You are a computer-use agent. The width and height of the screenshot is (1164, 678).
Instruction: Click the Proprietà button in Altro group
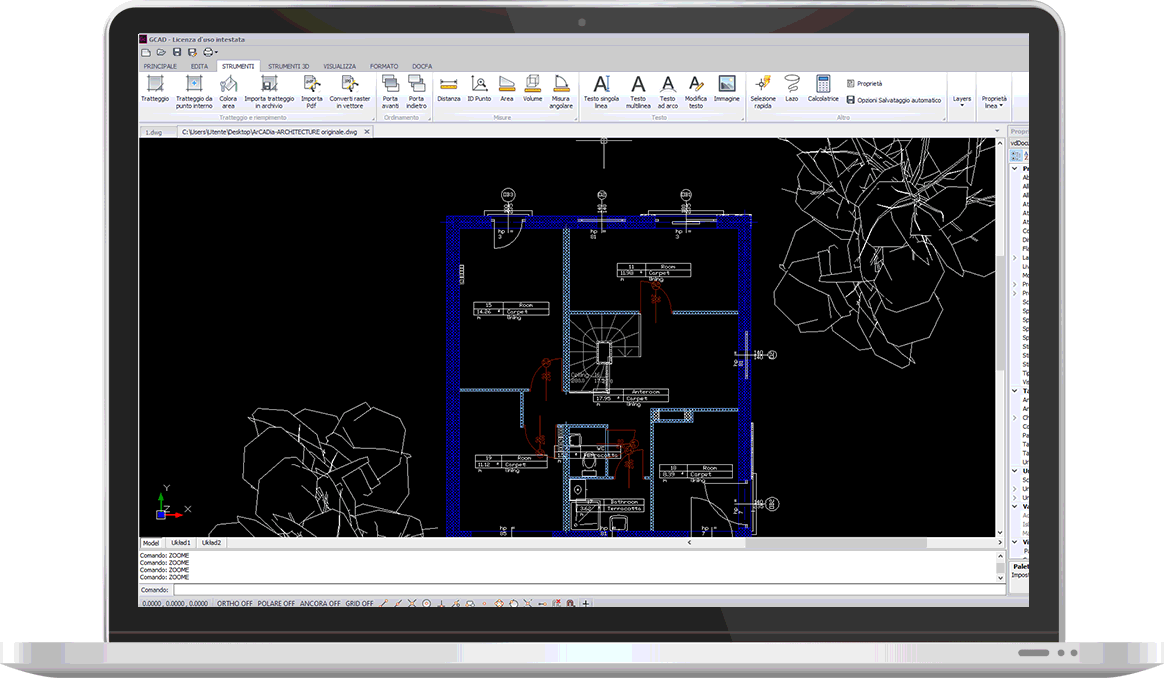(868, 83)
